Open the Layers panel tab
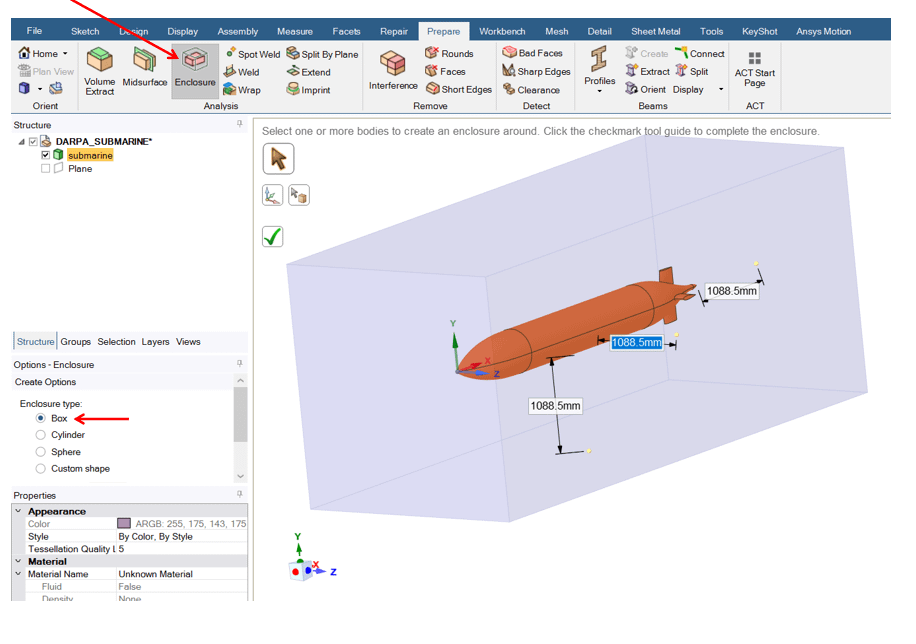Screen dimensions: 916x644 [155, 342]
